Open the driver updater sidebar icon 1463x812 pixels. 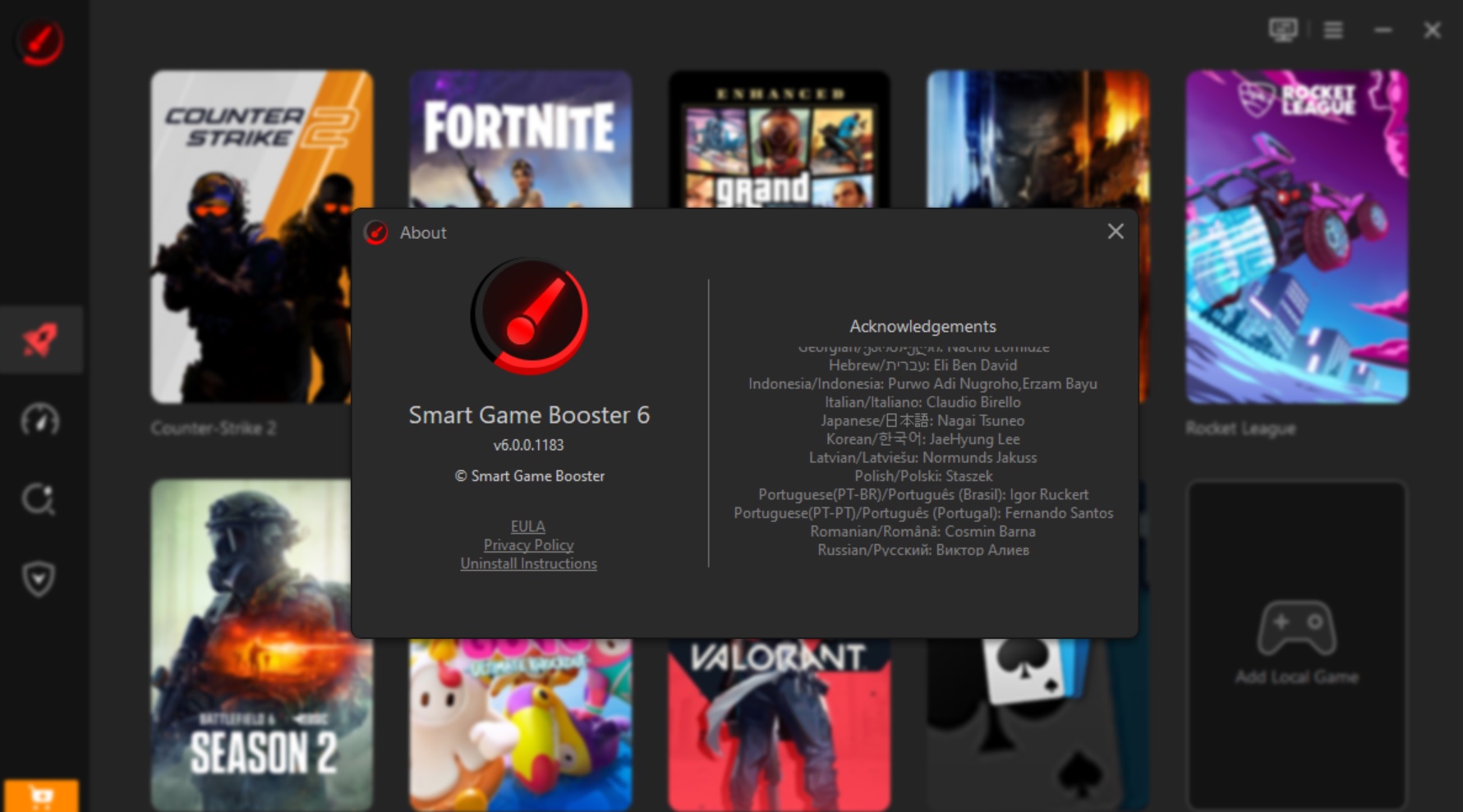39,499
